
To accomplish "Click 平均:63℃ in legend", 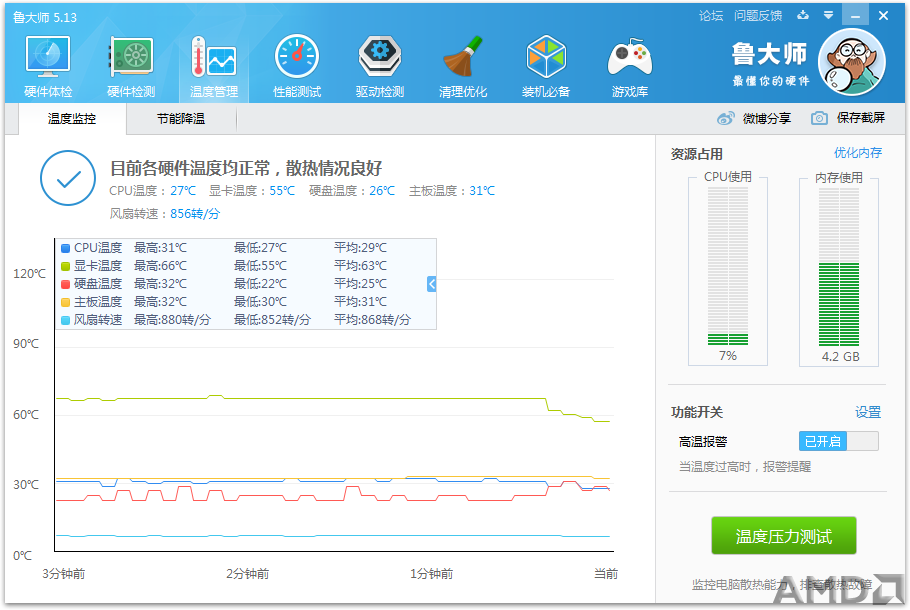I will click(360, 266).
